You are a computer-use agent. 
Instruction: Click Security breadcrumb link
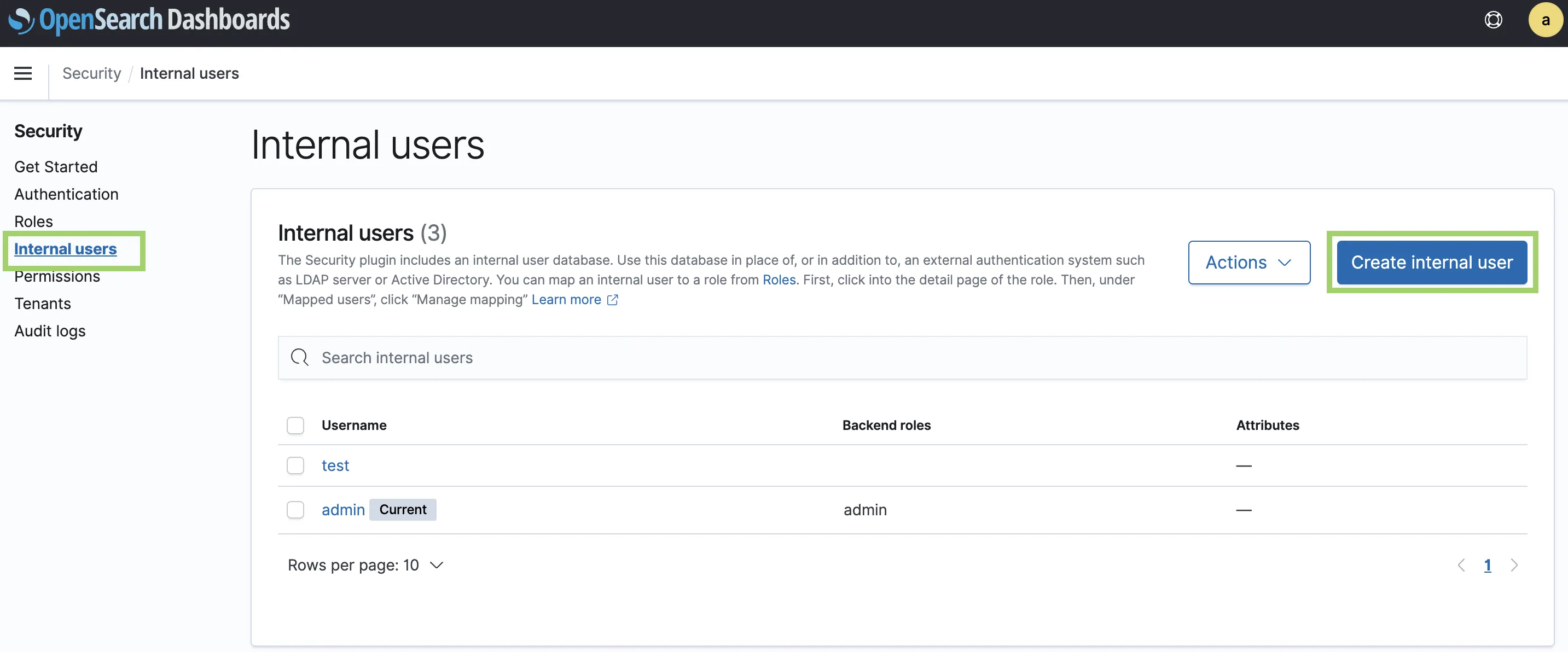tap(91, 73)
